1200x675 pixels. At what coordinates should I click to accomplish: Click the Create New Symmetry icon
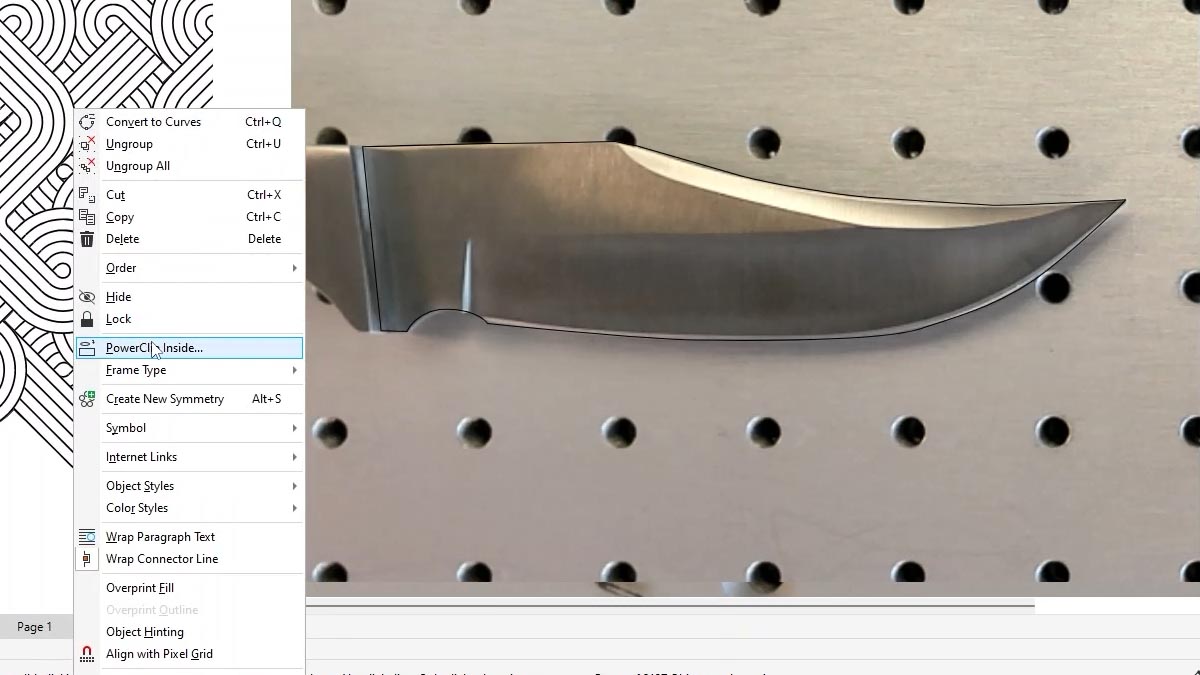click(87, 398)
